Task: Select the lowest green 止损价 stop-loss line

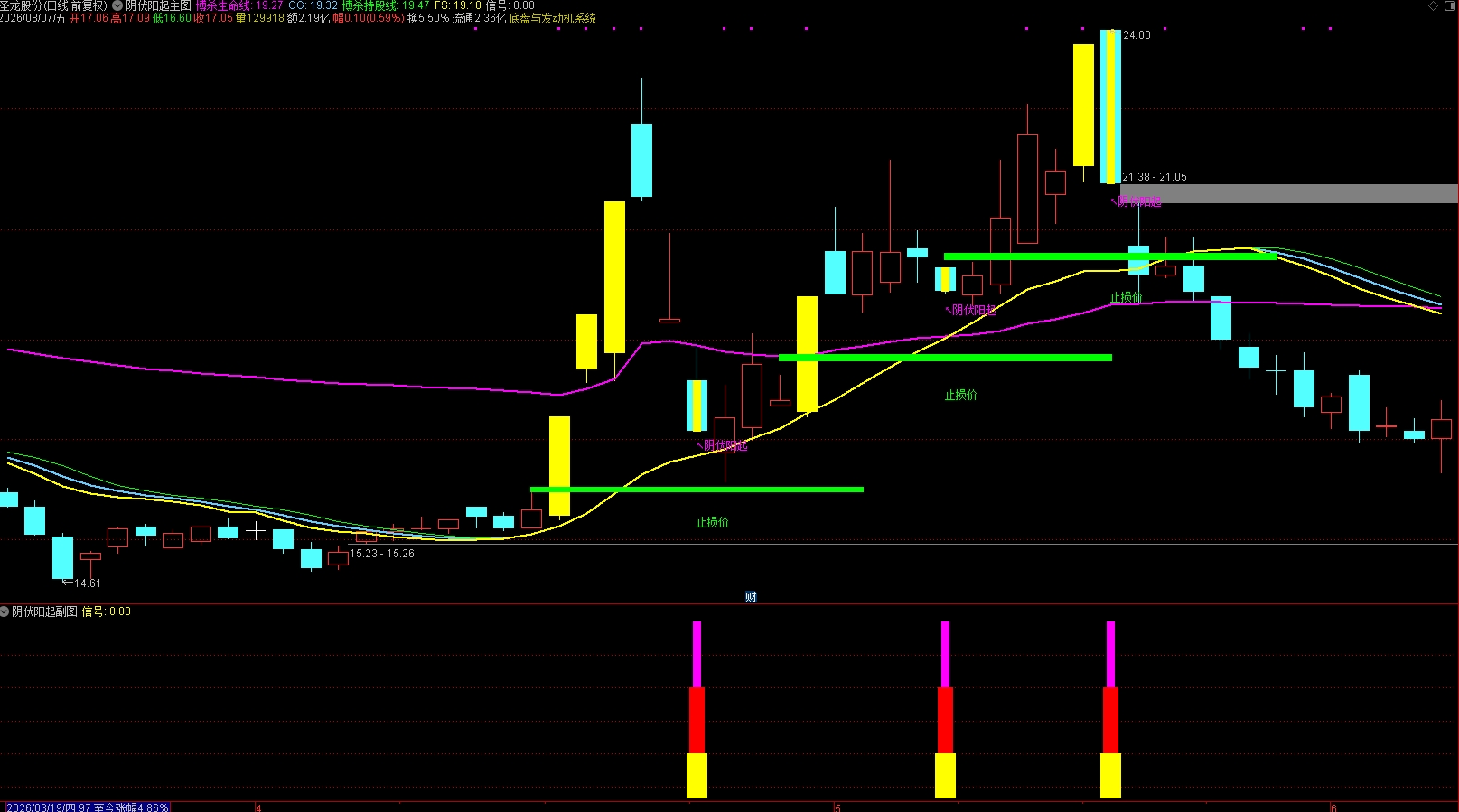Action: pos(697,490)
